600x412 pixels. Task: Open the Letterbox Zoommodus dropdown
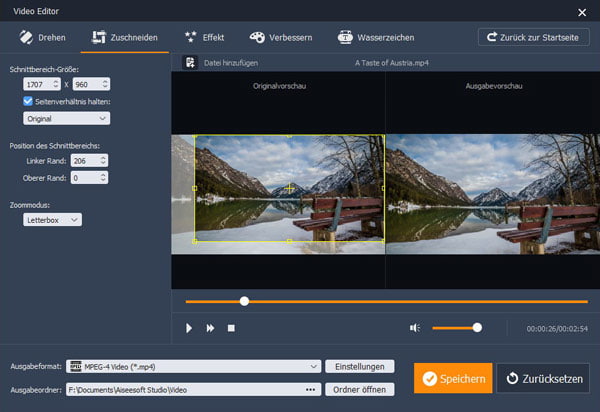(x=53, y=219)
